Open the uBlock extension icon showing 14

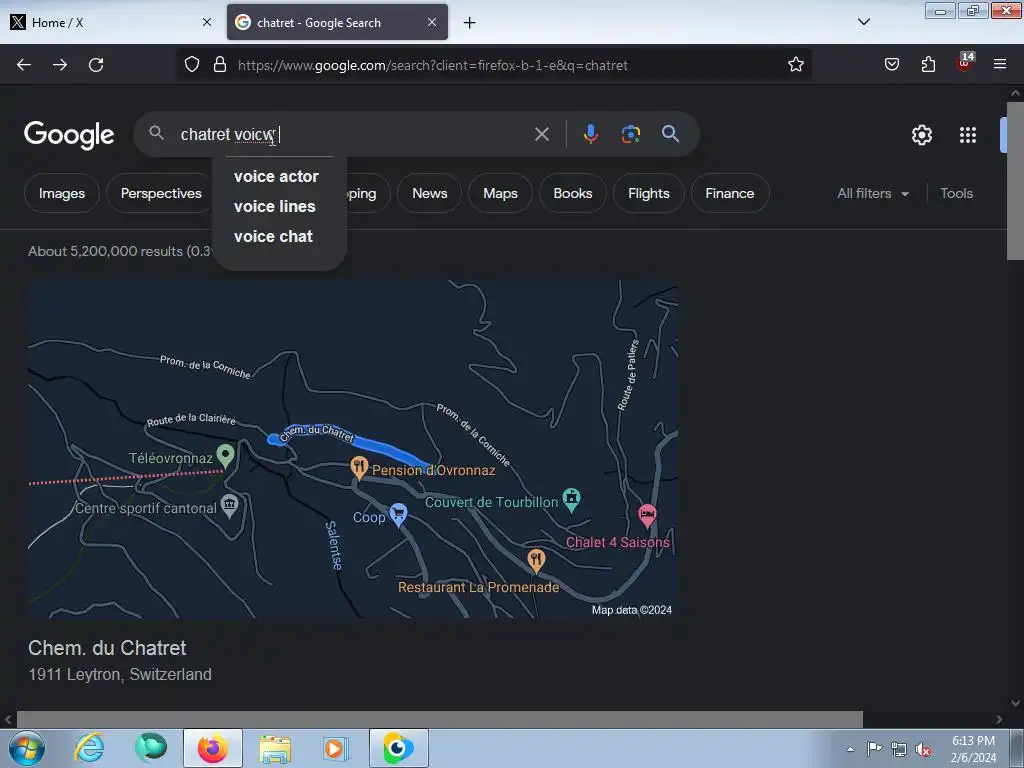pos(965,63)
